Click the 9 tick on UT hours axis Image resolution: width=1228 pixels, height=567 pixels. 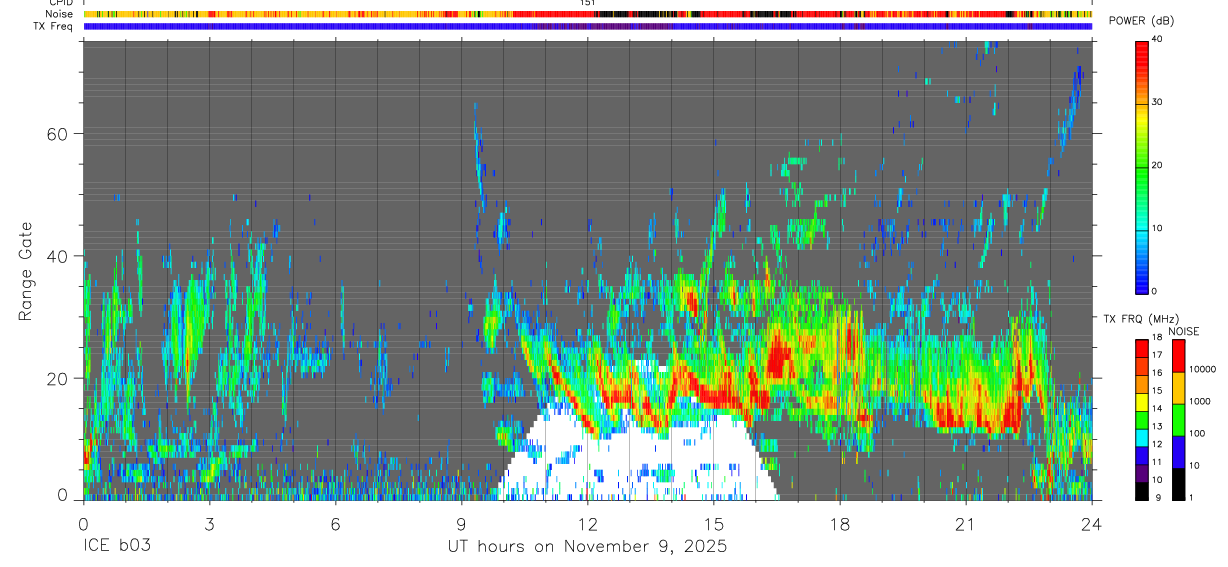click(x=461, y=524)
